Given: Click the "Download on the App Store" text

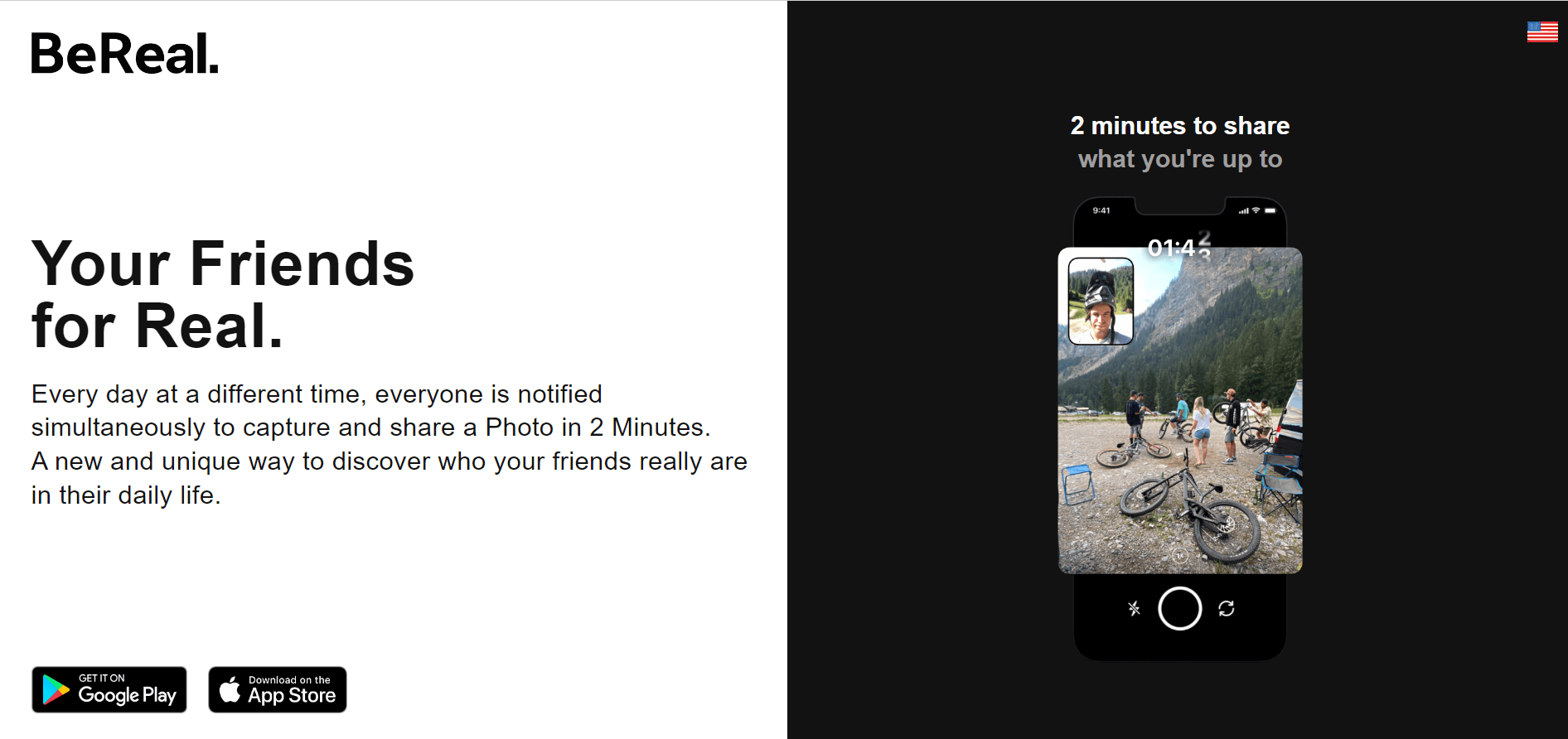Looking at the screenshot, I should [292, 689].
